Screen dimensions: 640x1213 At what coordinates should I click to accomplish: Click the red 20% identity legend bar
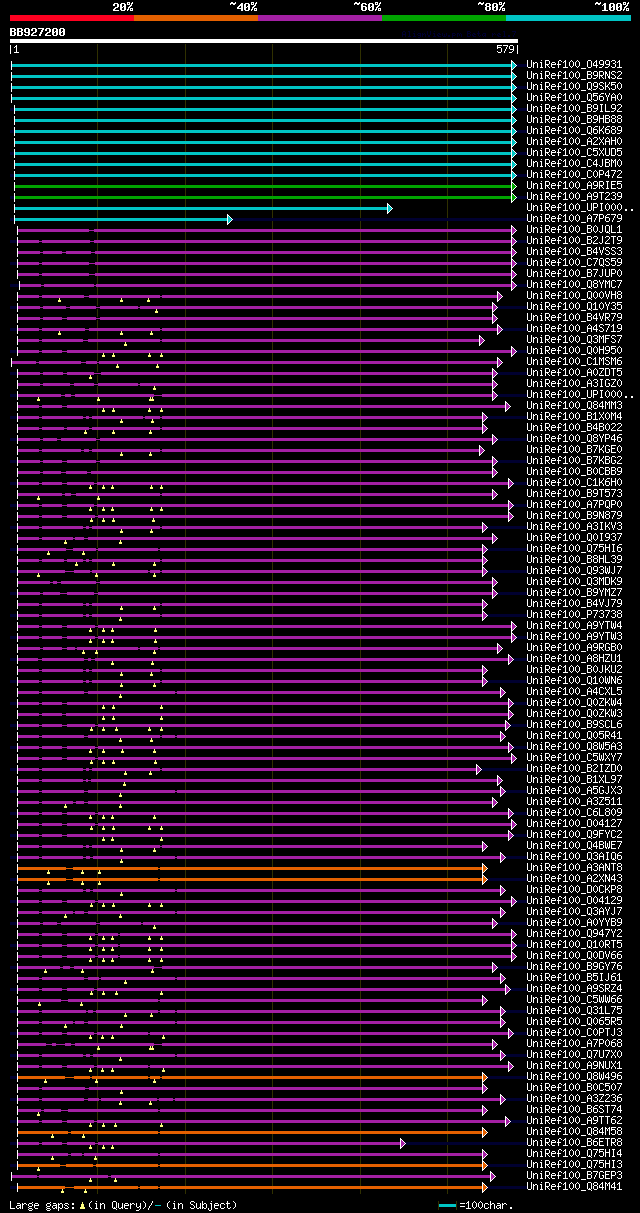(x=71, y=17)
